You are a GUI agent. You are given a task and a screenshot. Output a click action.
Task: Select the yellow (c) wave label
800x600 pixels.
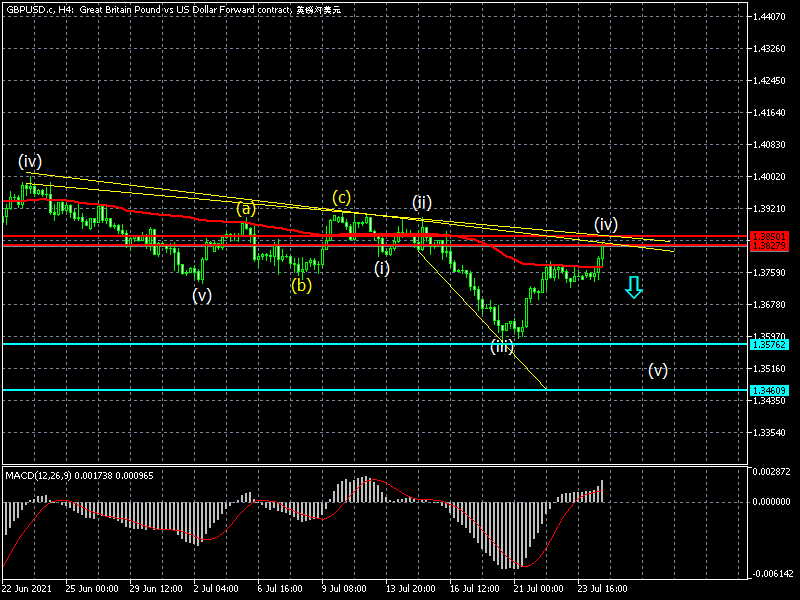click(342, 198)
